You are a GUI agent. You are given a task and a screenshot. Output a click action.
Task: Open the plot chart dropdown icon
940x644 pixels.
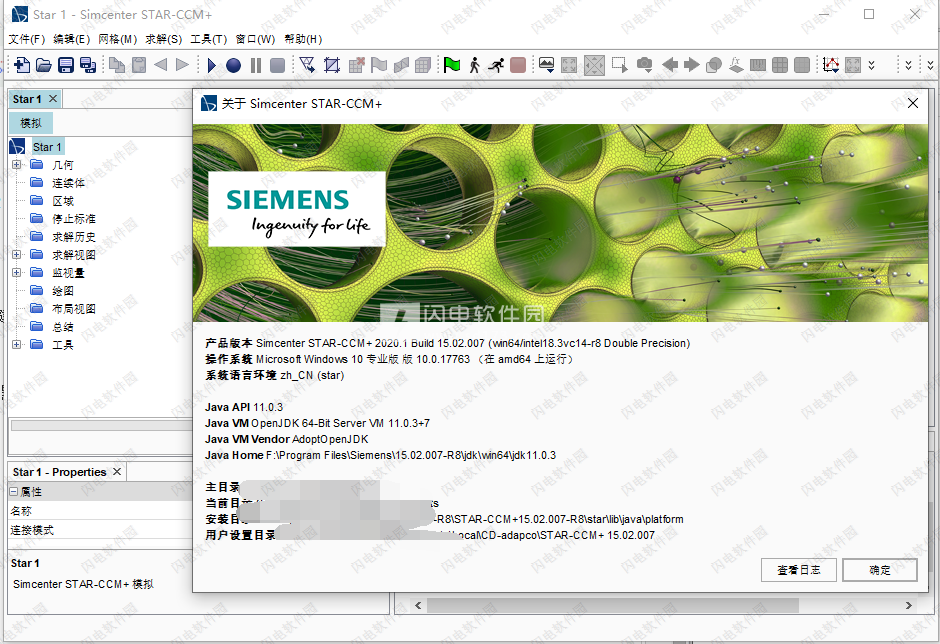click(x=831, y=65)
